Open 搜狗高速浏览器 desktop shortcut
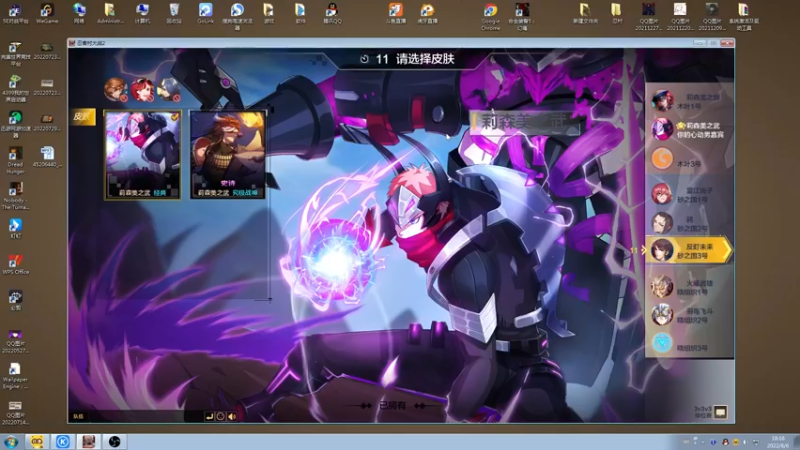Viewport: 800px width, 450px height. 237,16
